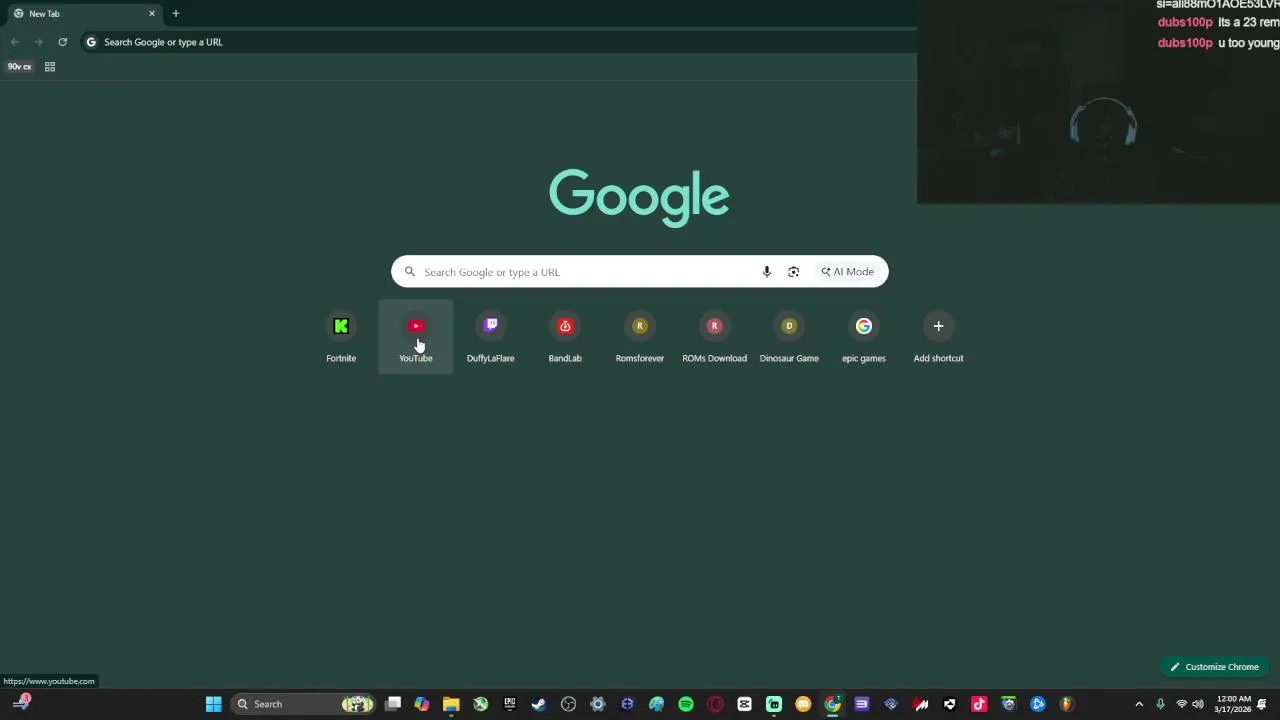Viewport: 1280px width, 720px height.
Task: Select the New Tab tab
Action: (x=85, y=14)
